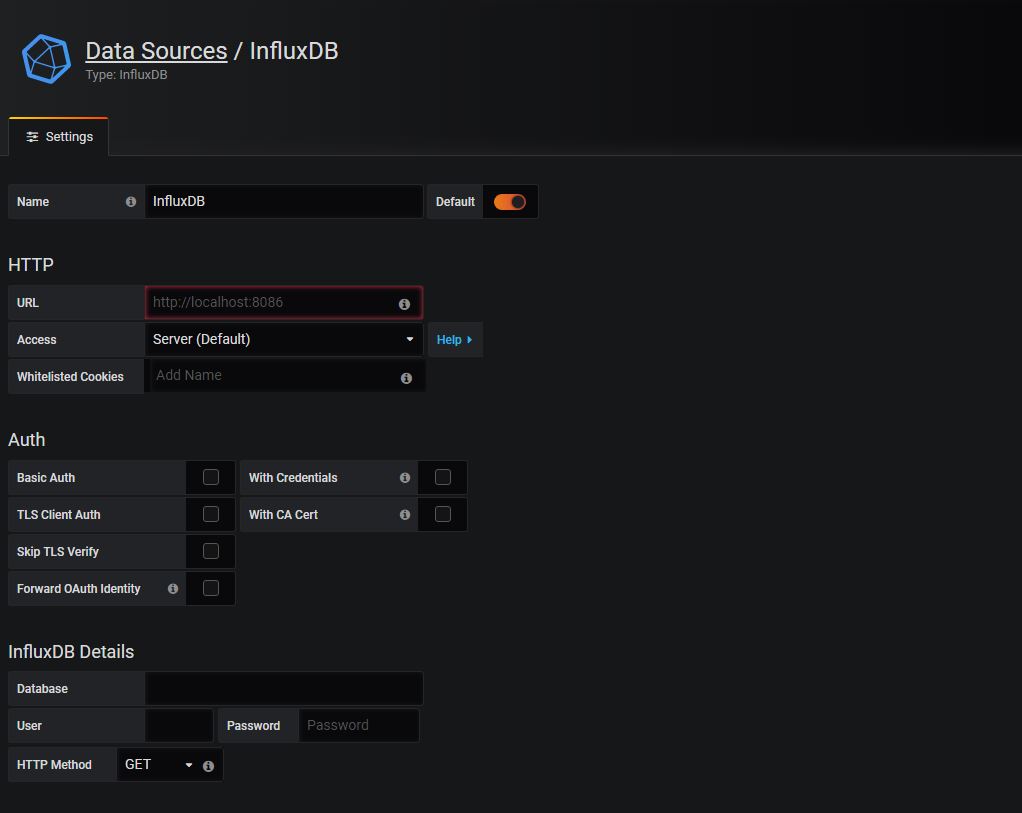The image size is (1022, 813).
Task: Click the Whitelisted Cookies Add Name field
Action: pyautogui.click(x=284, y=376)
